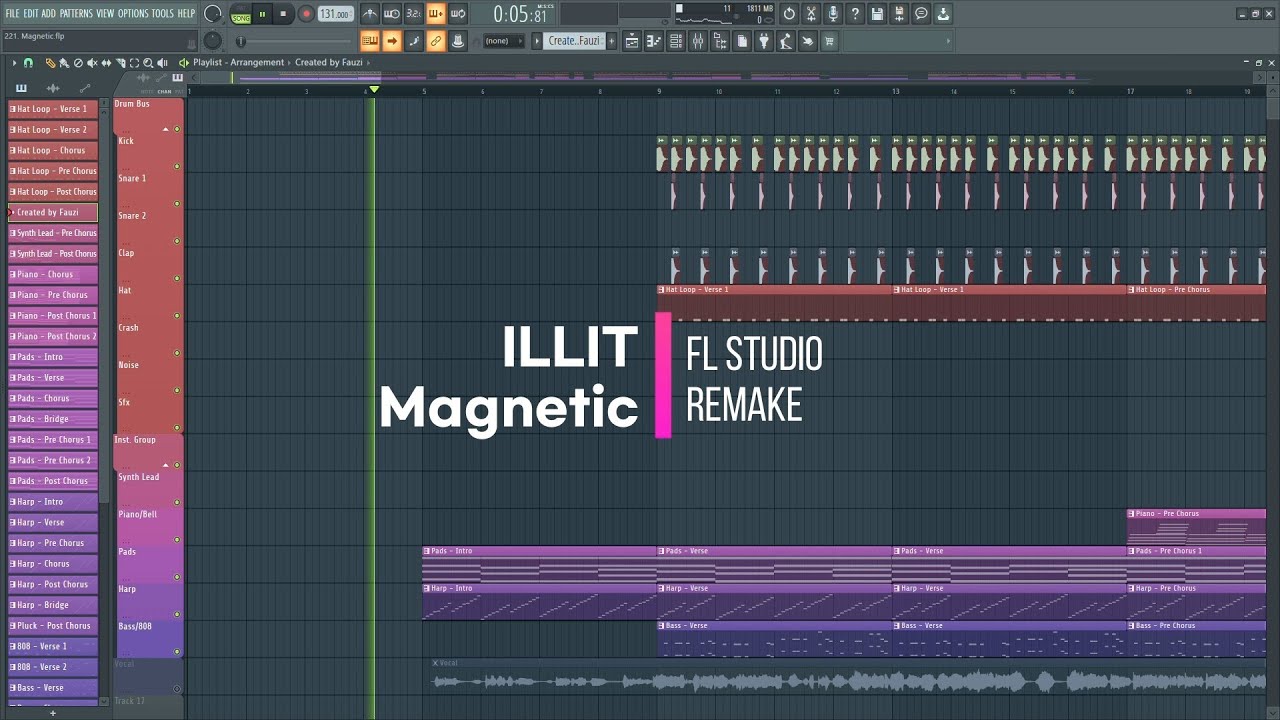1280x720 pixels.
Task: Open the browser/plugin picker icon
Action: [x=720, y=41]
